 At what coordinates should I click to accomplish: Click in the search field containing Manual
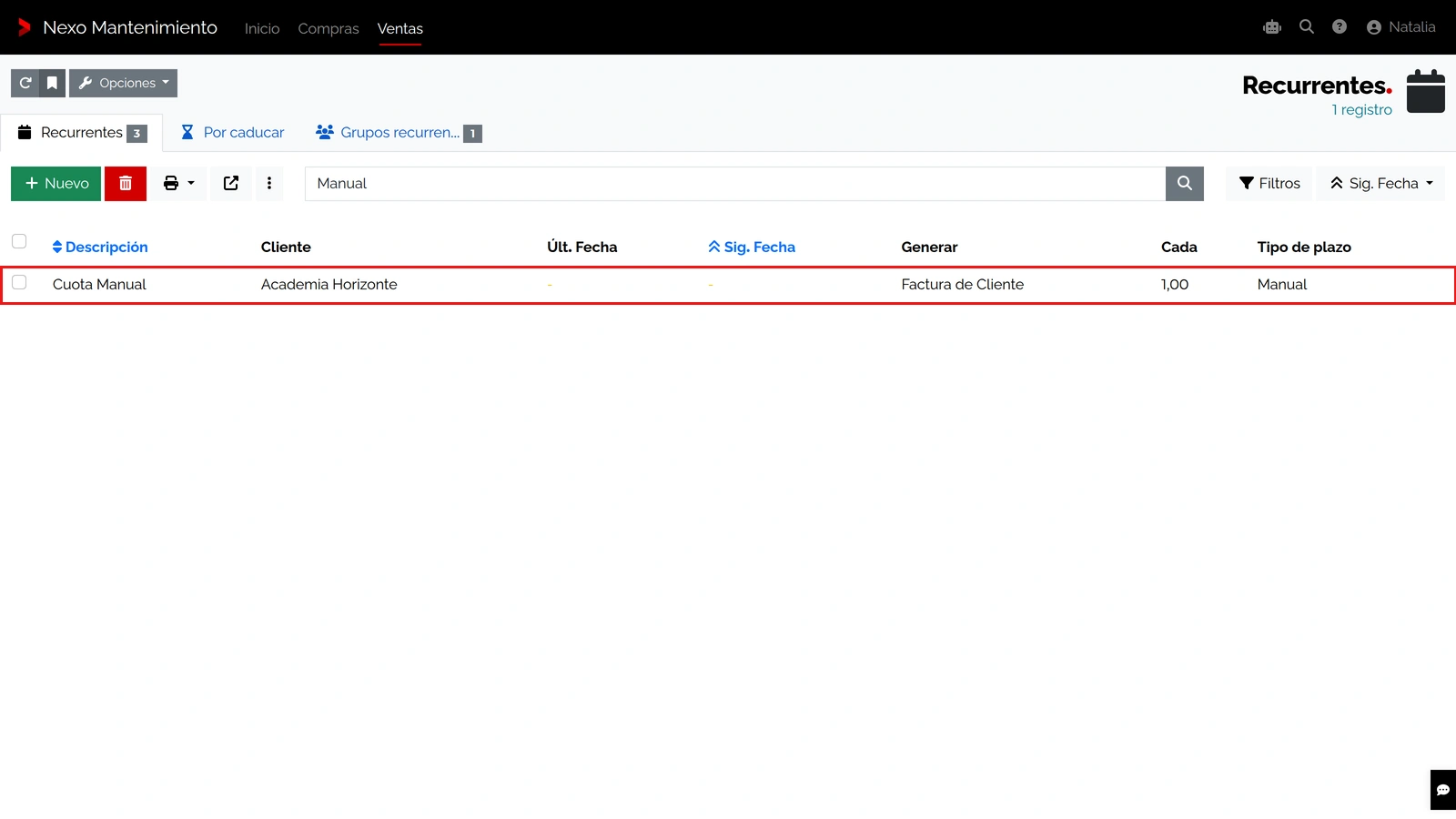(735, 184)
